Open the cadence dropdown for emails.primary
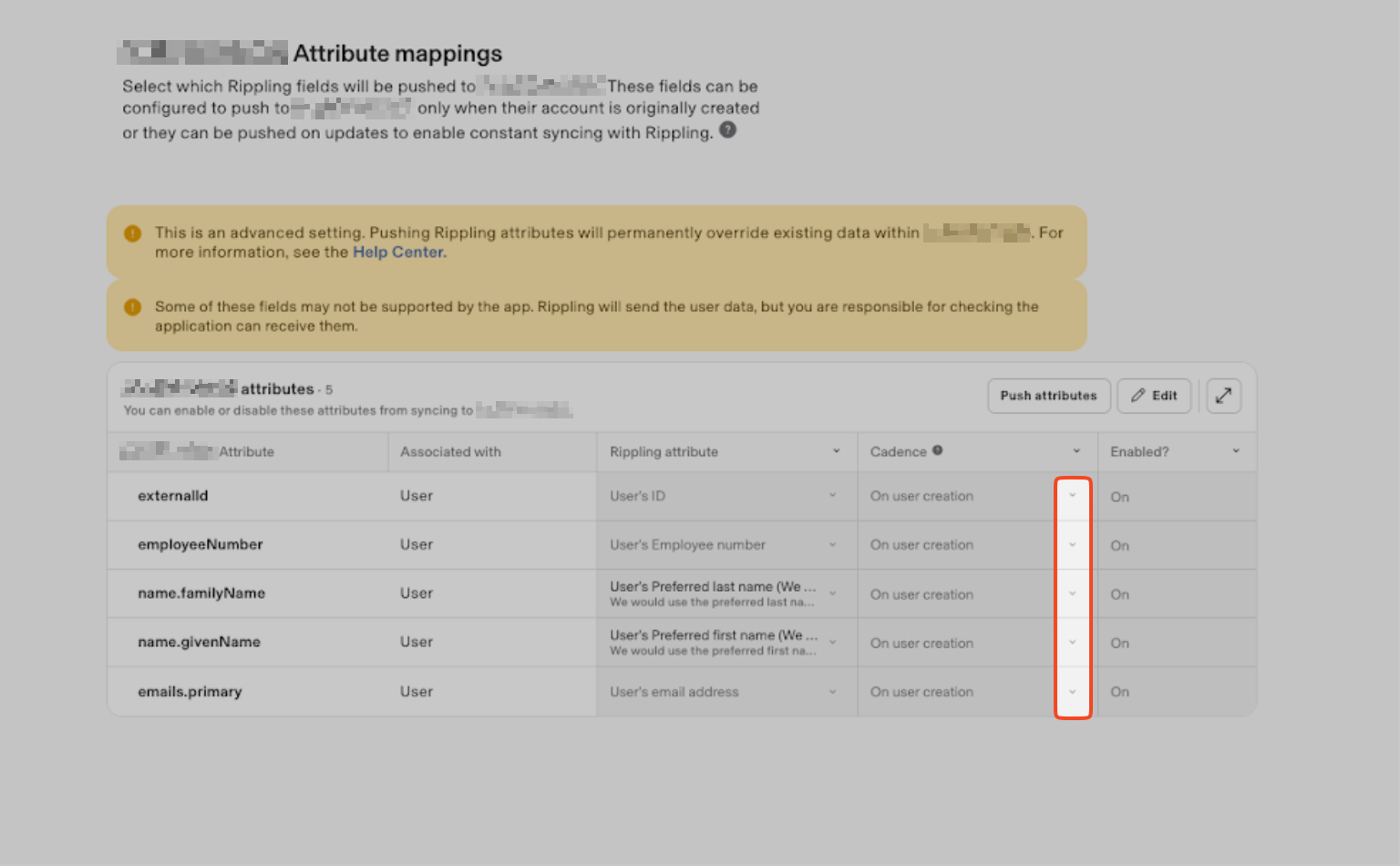The image size is (1400, 866). [x=1072, y=692]
